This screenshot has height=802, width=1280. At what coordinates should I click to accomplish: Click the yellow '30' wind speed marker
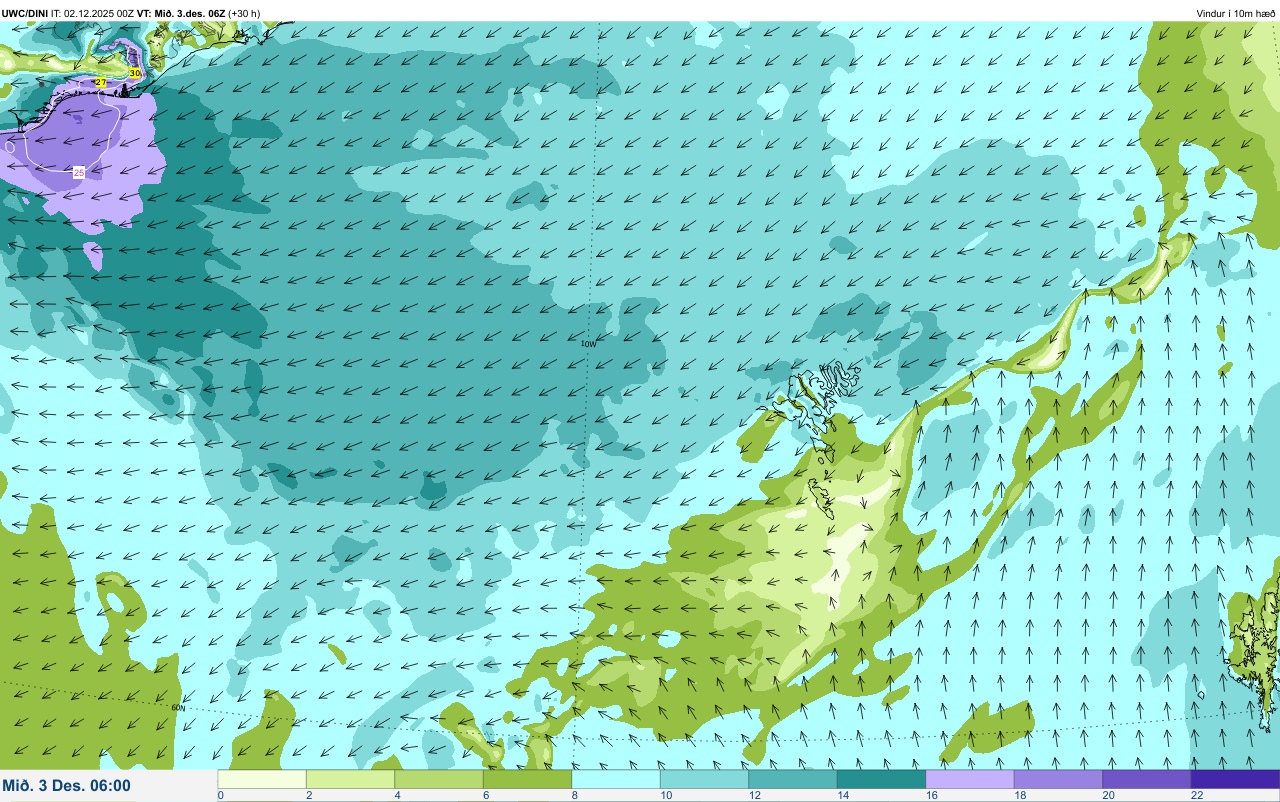[x=135, y=73]
